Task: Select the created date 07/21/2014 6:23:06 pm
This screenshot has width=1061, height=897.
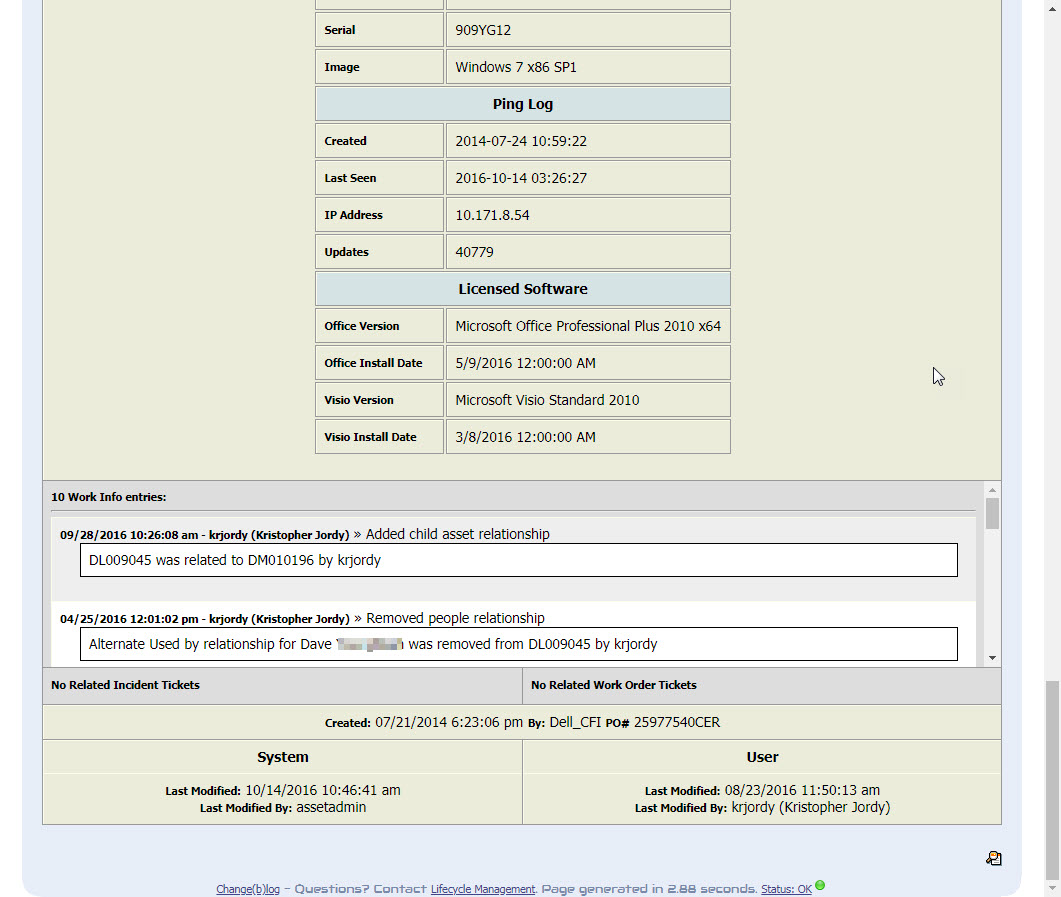Action: [449, 722]
